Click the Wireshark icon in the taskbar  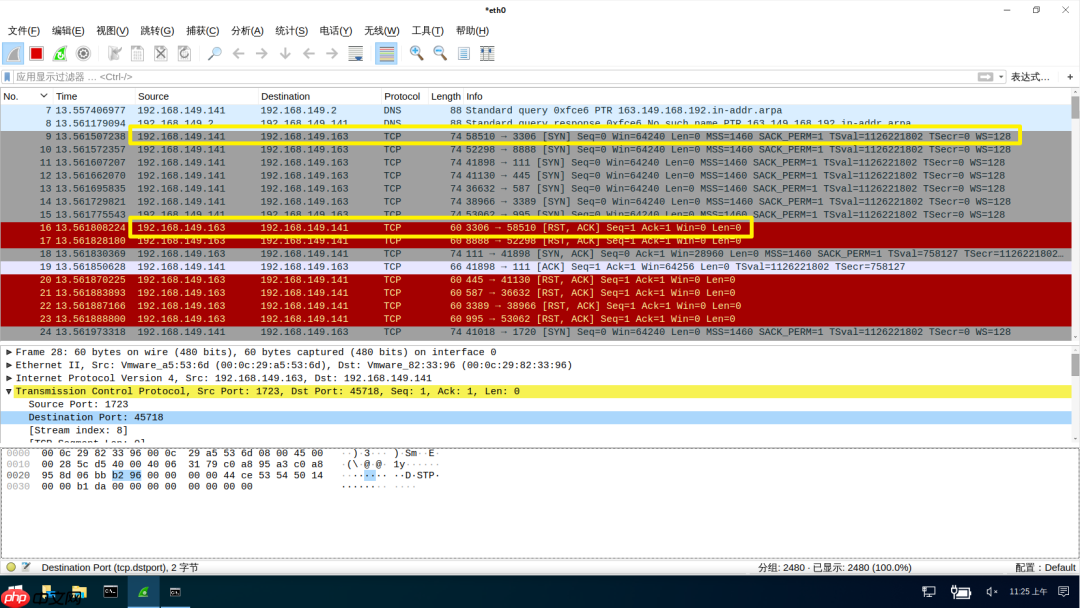pyautogui.click(x=143, y=591)
